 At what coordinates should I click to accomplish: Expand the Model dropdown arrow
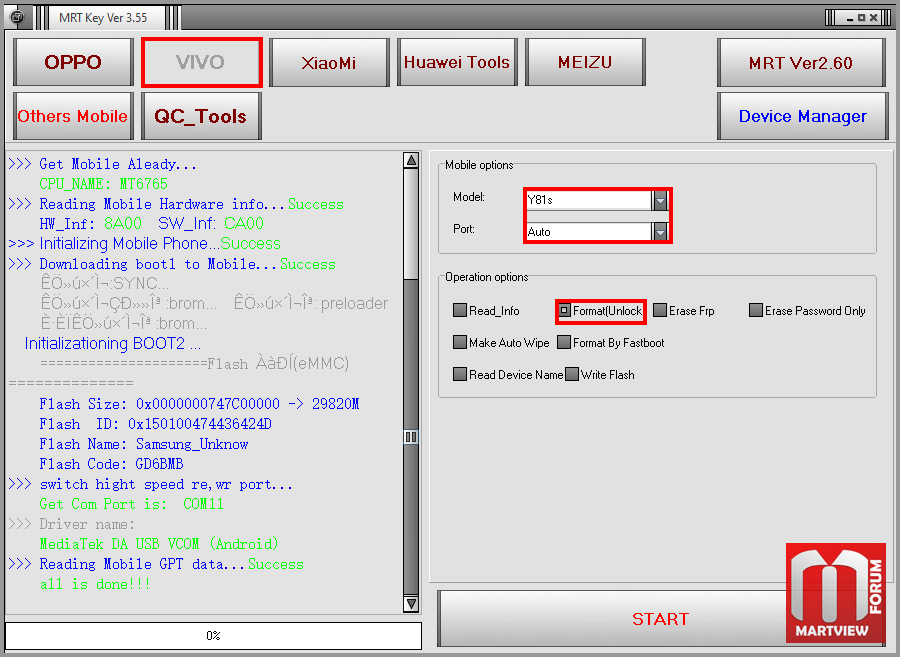pos(660,200)
